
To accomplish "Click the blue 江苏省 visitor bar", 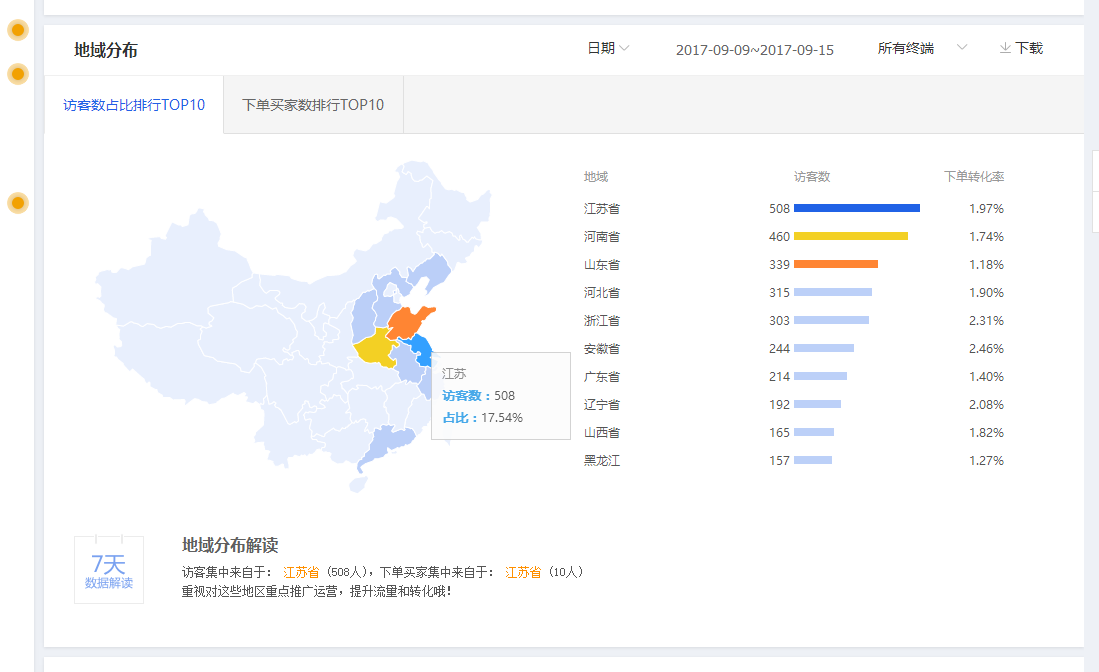I will click(x=856, y=208).
